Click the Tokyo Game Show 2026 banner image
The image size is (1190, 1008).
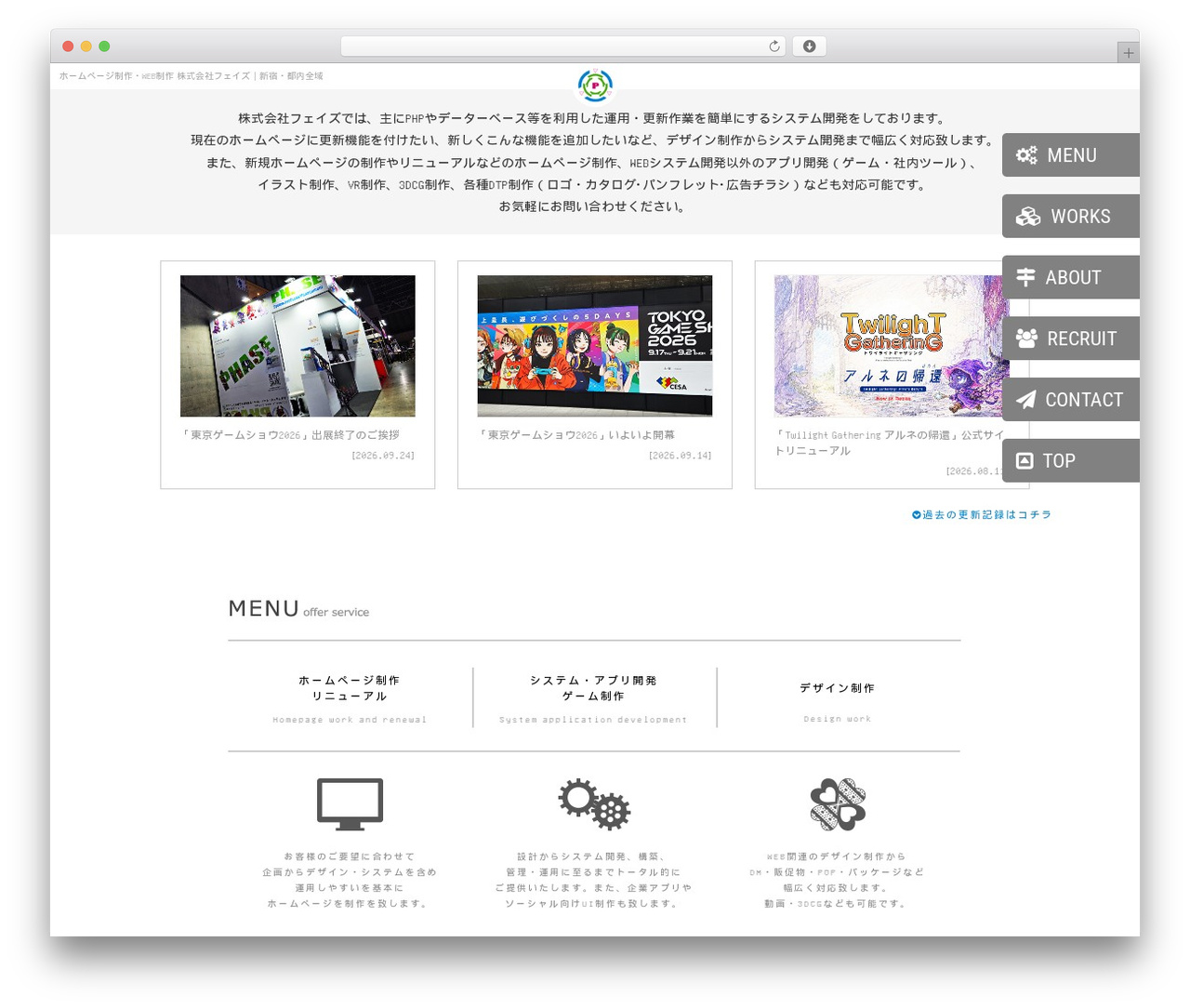[x=595, y=346]
